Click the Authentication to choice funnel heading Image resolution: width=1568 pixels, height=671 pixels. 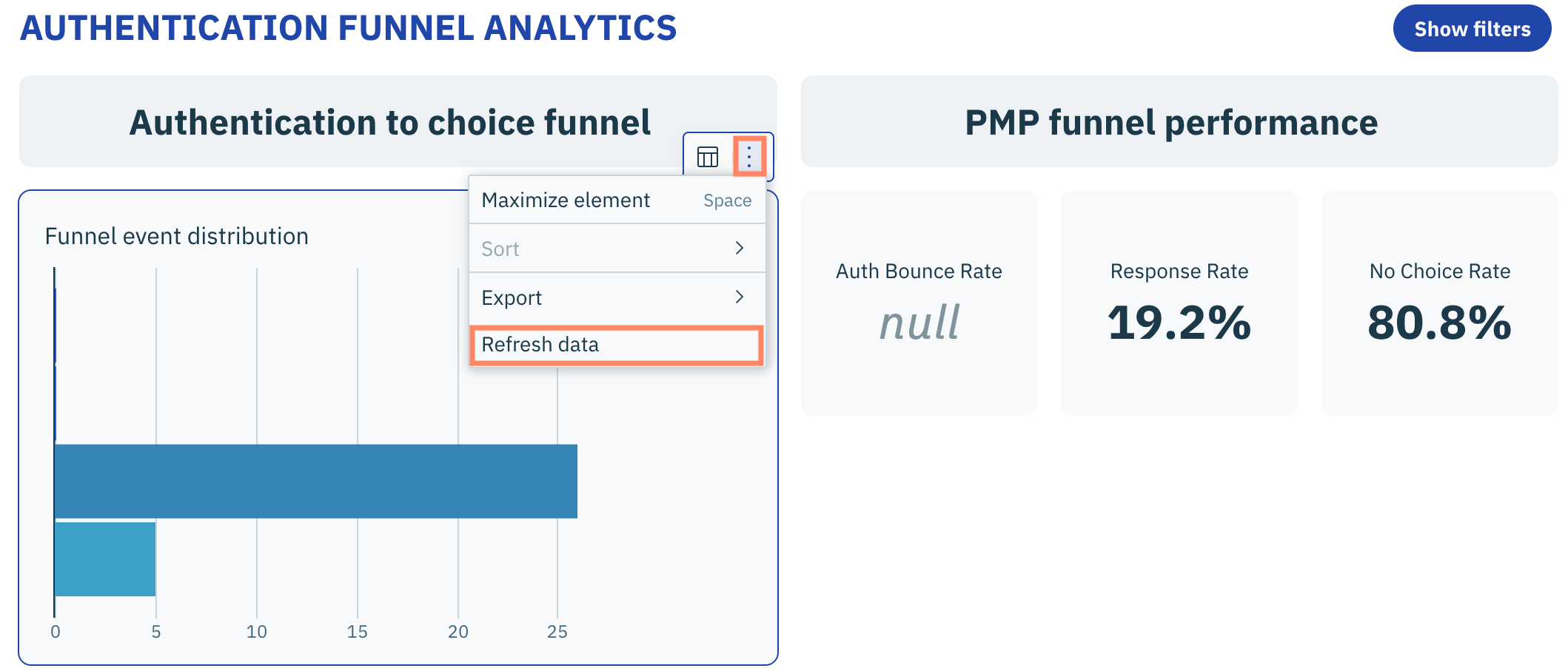tap(390, 123)
